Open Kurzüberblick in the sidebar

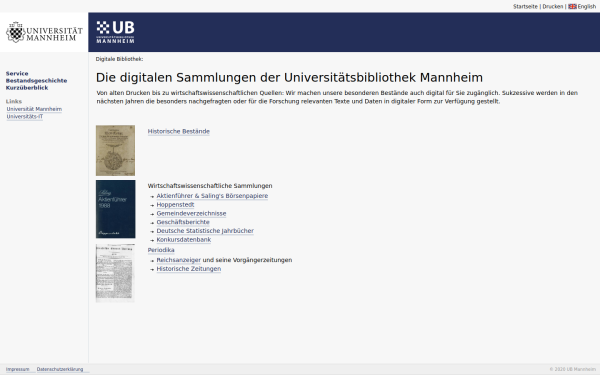point(27,88)
